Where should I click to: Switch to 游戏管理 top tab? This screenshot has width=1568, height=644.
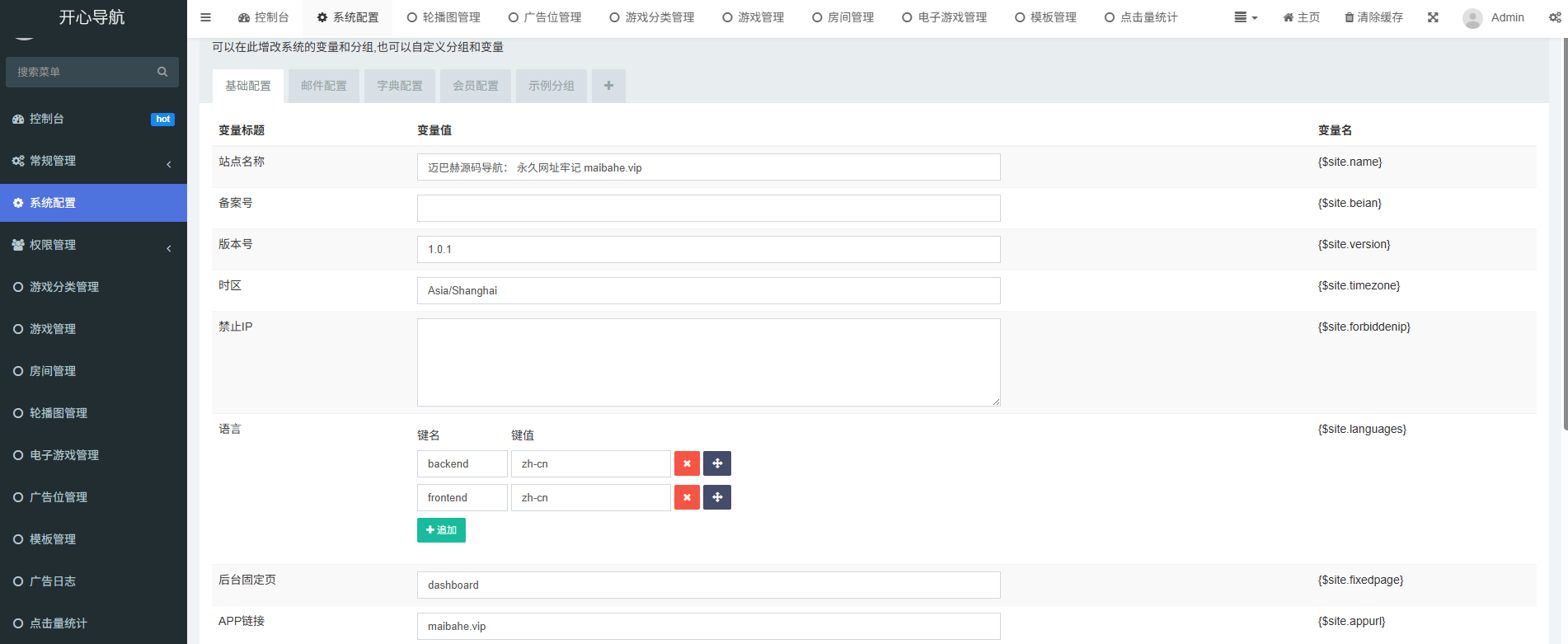pos(753,17)
